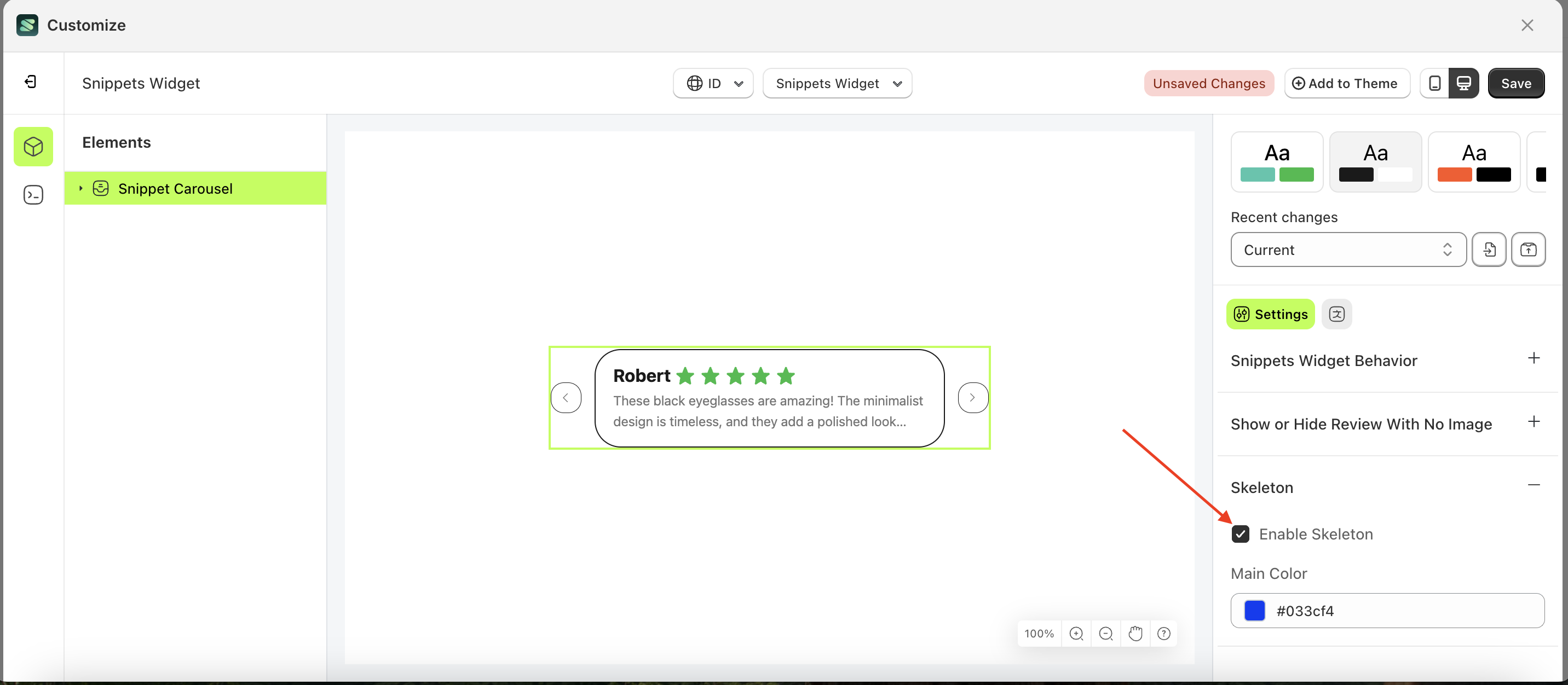Open the ID language dropdown
The image size is (1568, 685).
tap(713, 83)
